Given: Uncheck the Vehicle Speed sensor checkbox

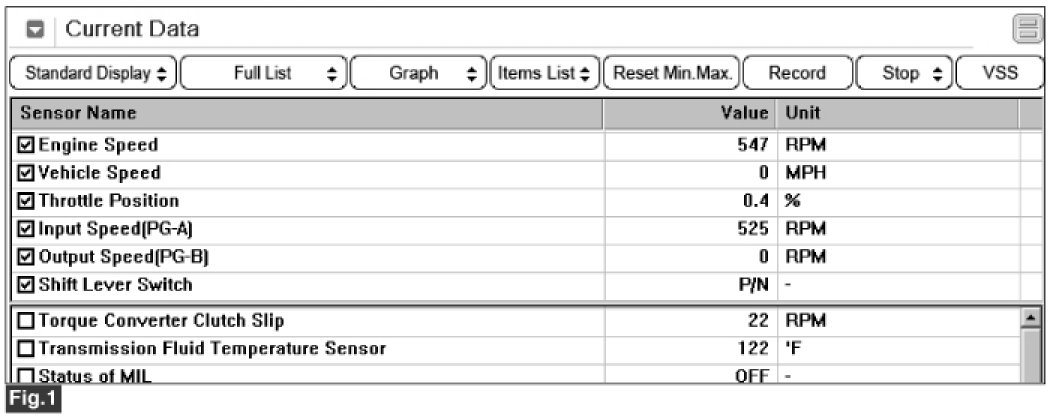Looking at the screenshot, I should click(25, 173).
